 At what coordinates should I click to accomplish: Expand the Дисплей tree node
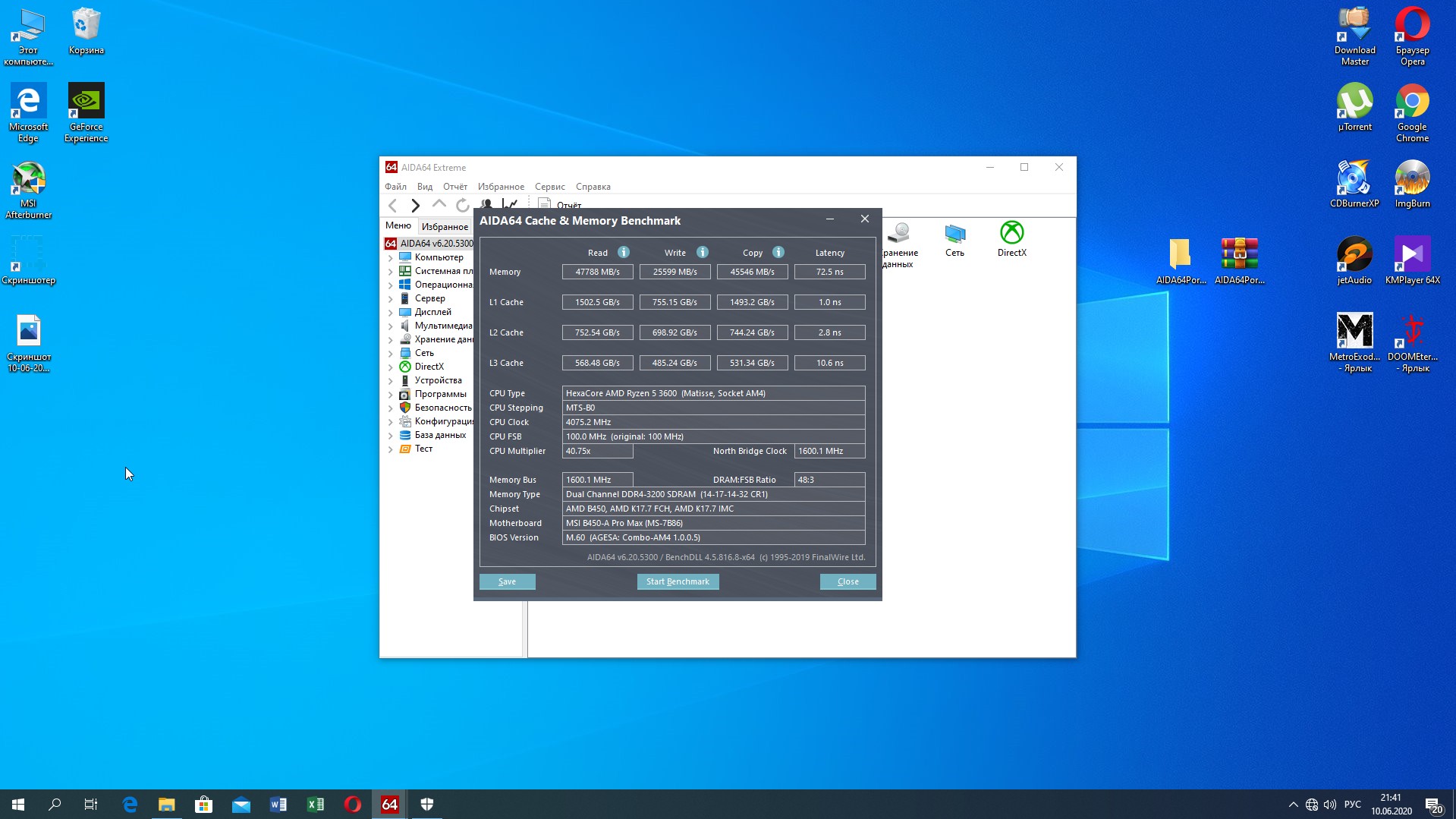tap(391, 313)
